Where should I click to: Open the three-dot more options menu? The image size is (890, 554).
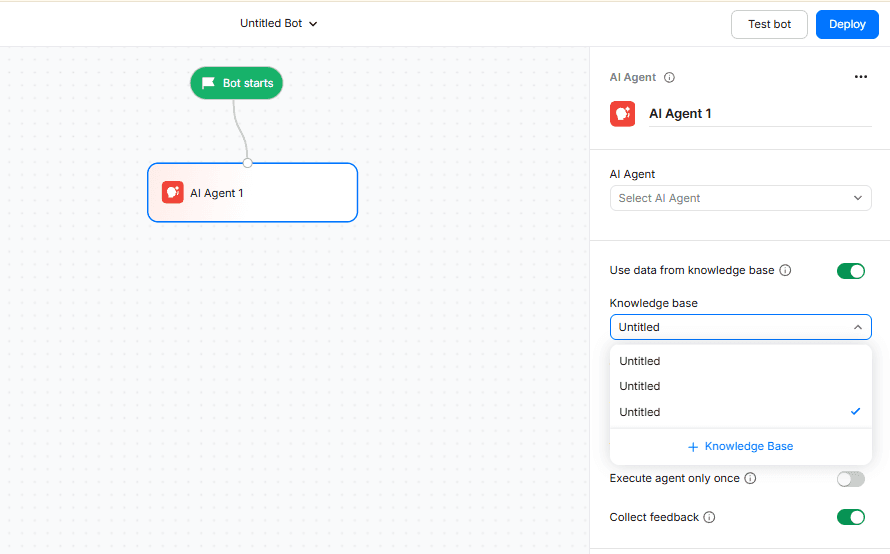click(x=860, y=77)
